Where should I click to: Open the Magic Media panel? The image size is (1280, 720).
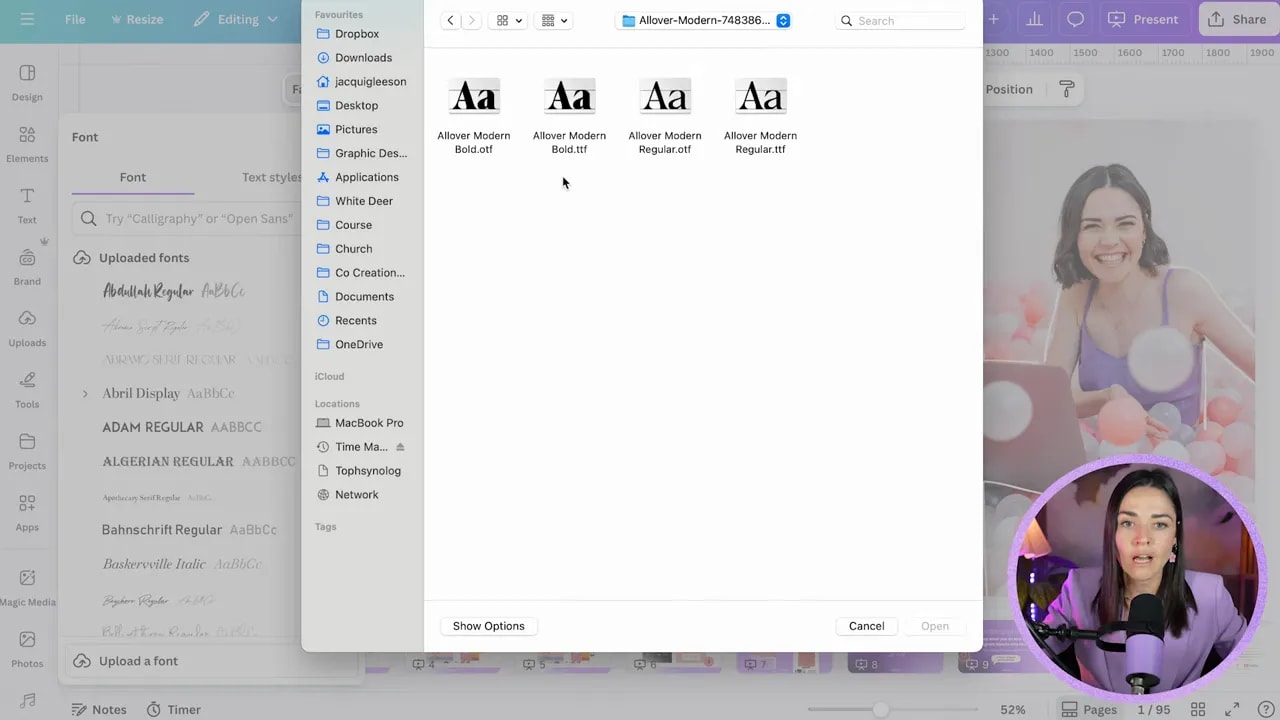[27, 590]
